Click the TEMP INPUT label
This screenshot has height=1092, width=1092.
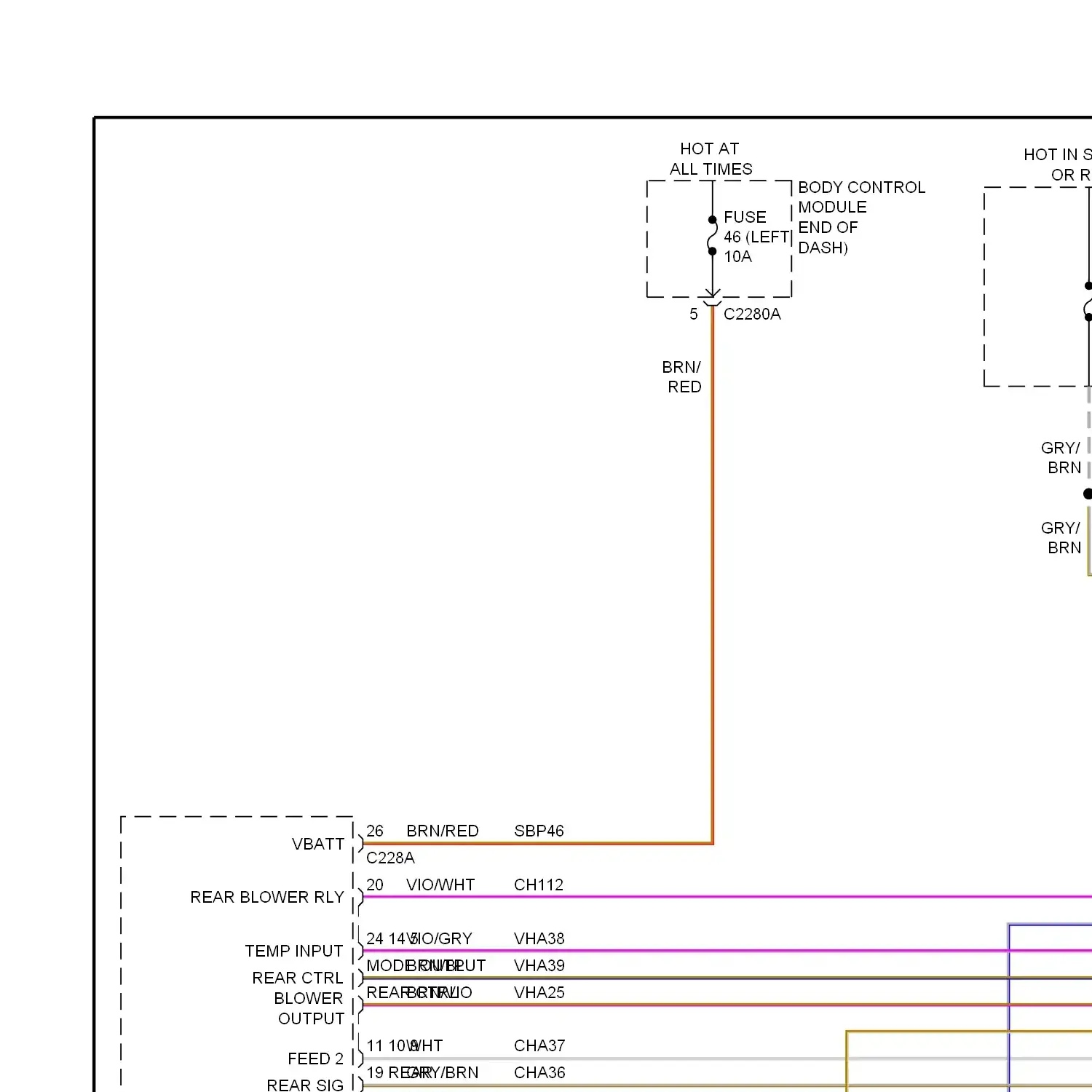click(x=294, y=951)
